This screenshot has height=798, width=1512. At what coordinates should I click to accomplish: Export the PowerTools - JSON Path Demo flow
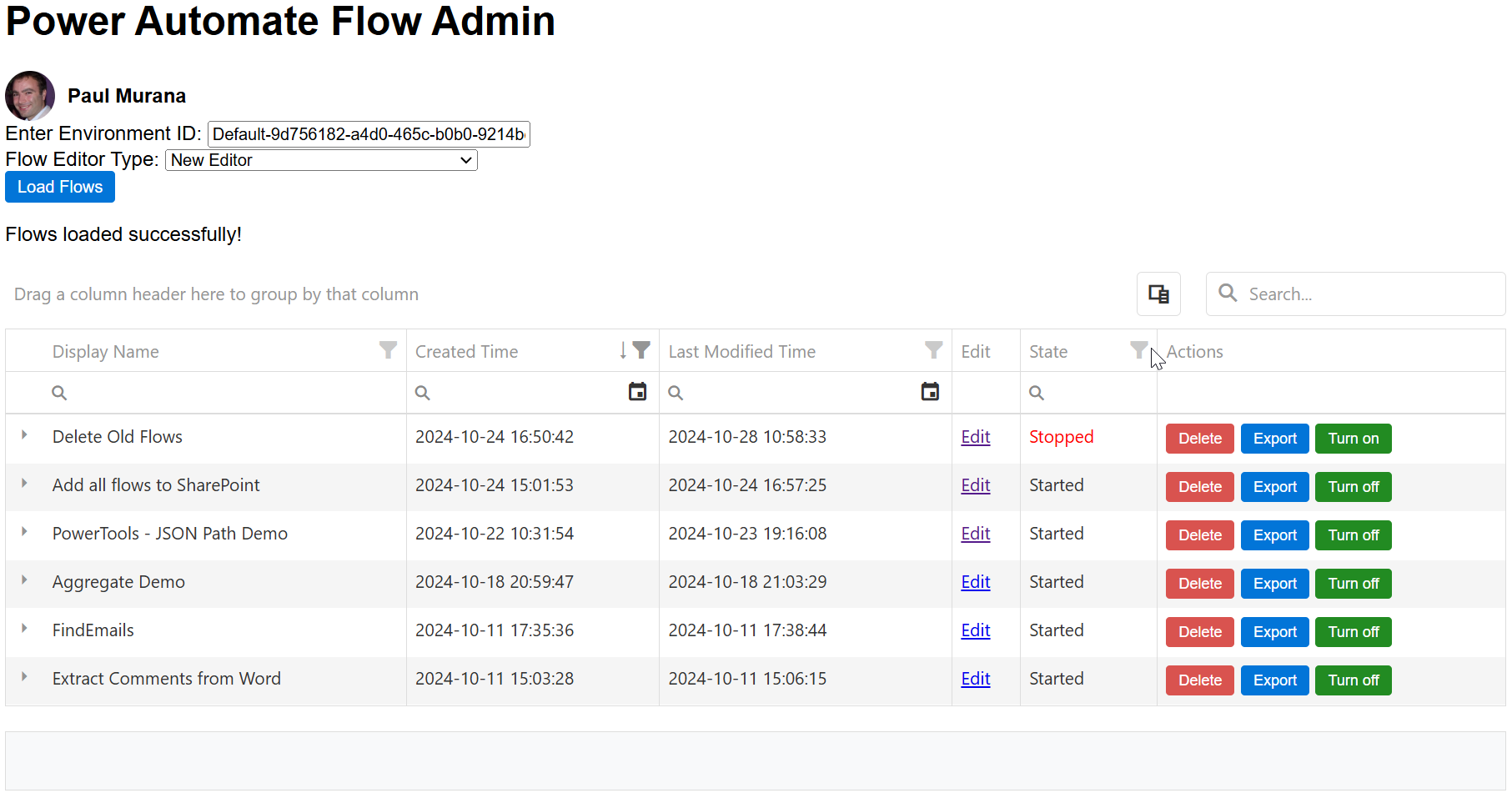point(1274,535)
